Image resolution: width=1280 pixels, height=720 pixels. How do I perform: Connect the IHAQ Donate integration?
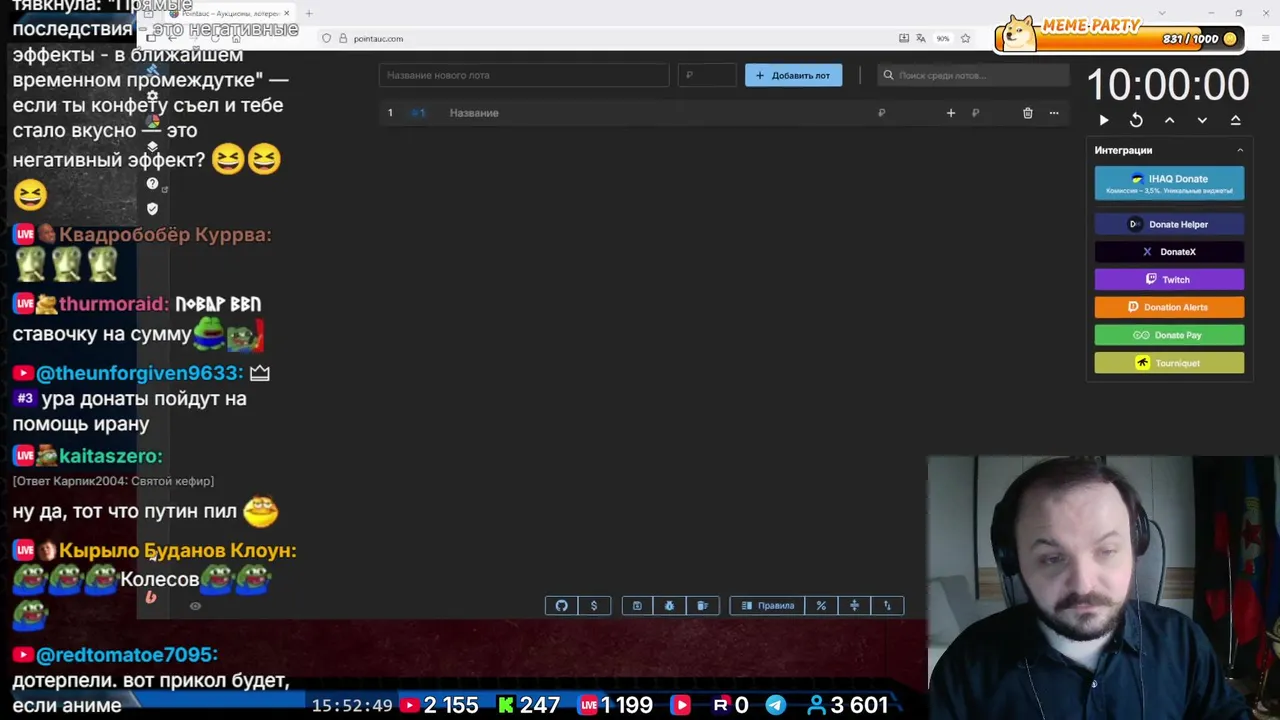pos(1169,183)
